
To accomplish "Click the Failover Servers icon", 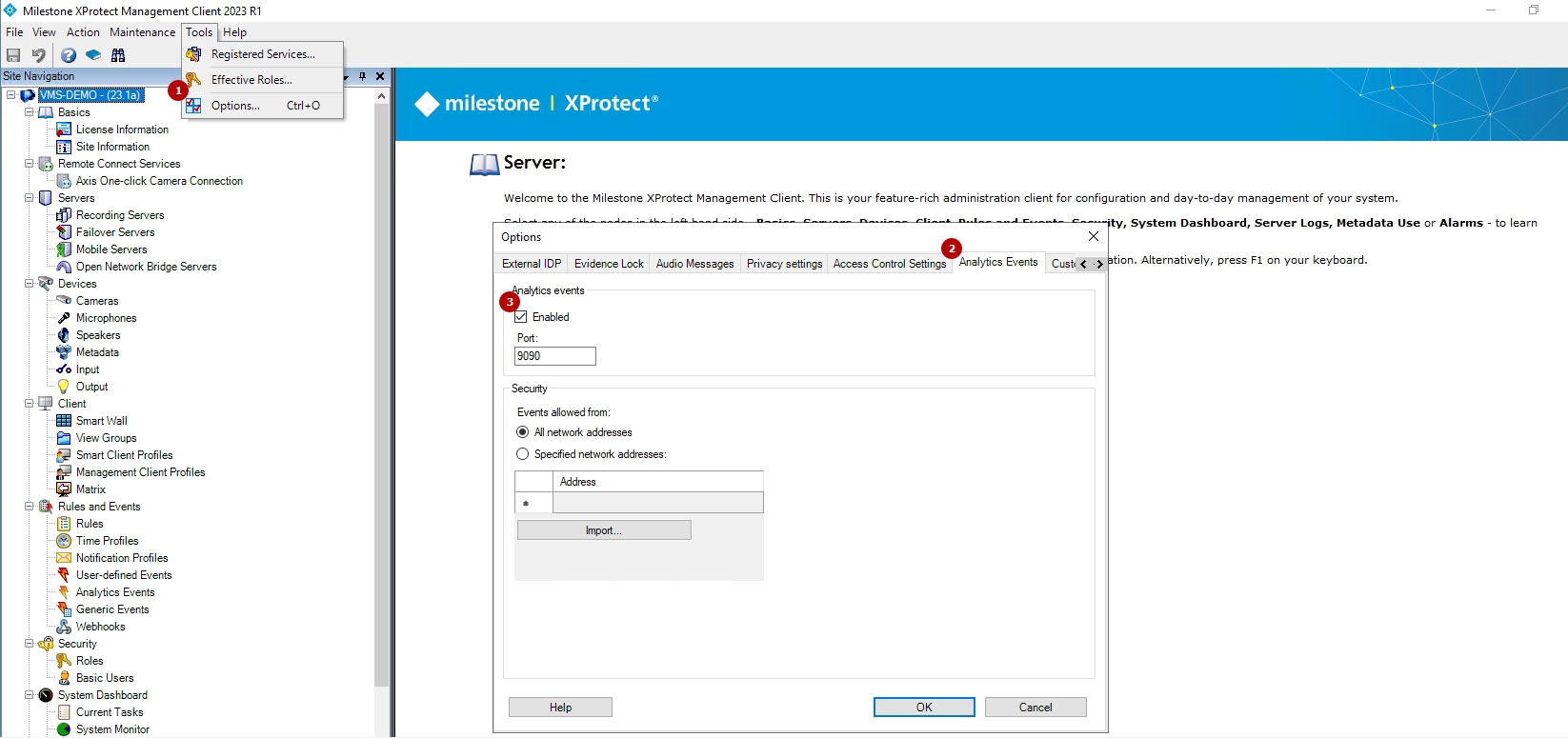I will click(x=64, y=232).
